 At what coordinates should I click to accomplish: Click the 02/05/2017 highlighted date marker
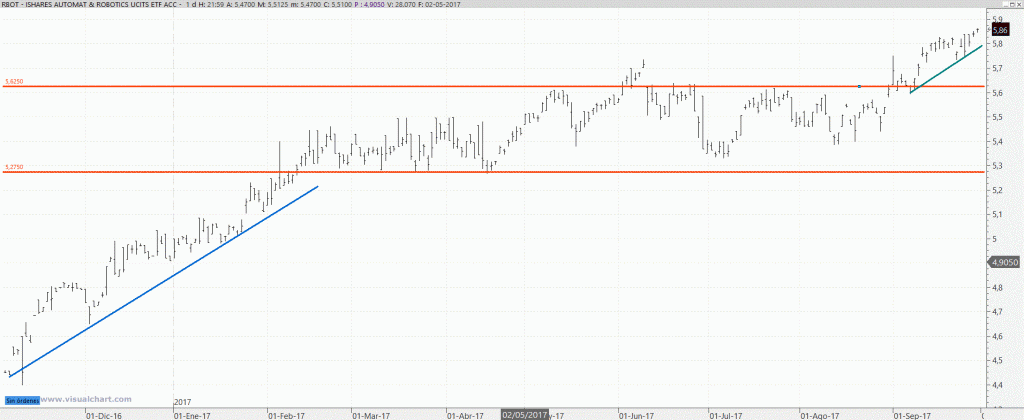[524, 415]
